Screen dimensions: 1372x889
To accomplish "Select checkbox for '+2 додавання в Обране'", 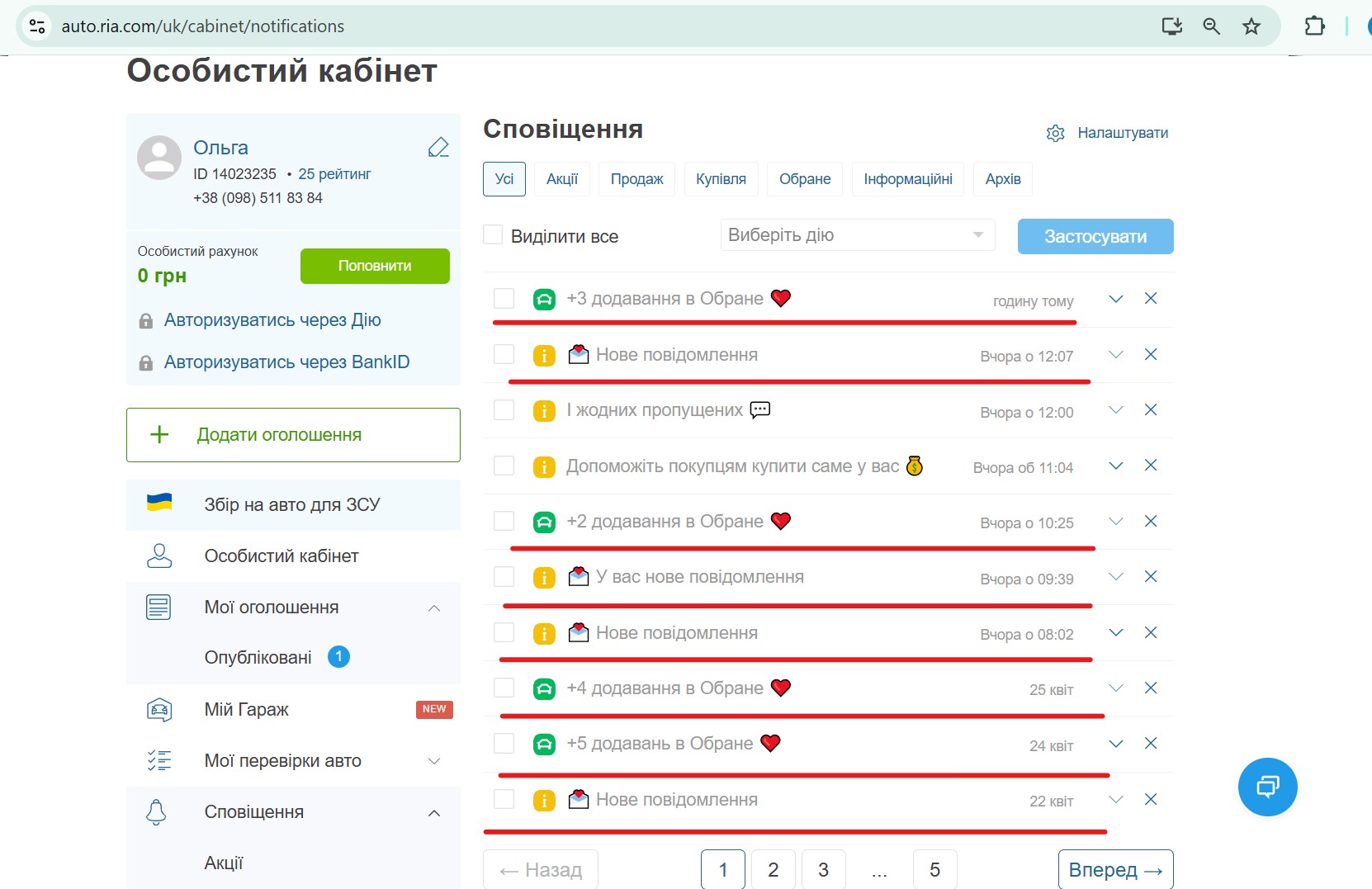I will tap(504, 521).
